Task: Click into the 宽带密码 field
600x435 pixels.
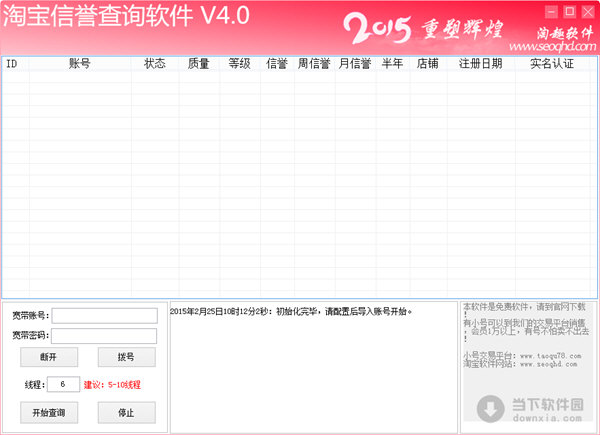Action: 104,336
